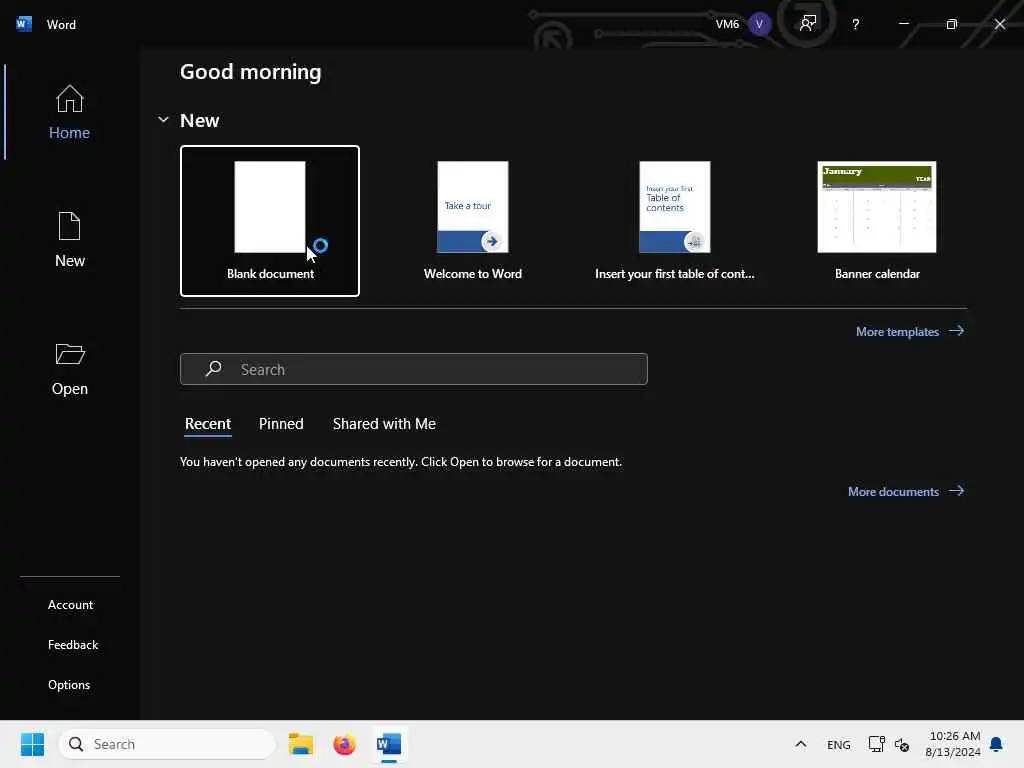Close the Word window

click(1000, 24)
